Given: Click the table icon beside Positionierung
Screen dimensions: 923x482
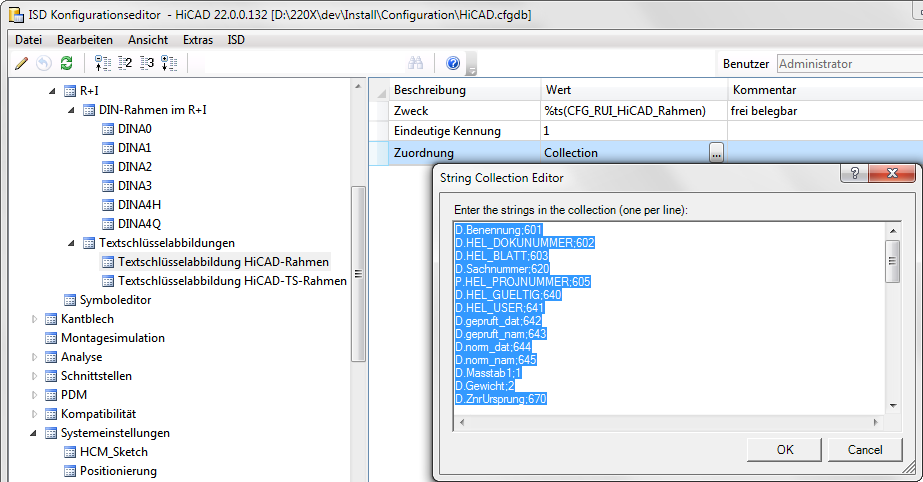Looking at the screenshot, I should pos(70,471).
